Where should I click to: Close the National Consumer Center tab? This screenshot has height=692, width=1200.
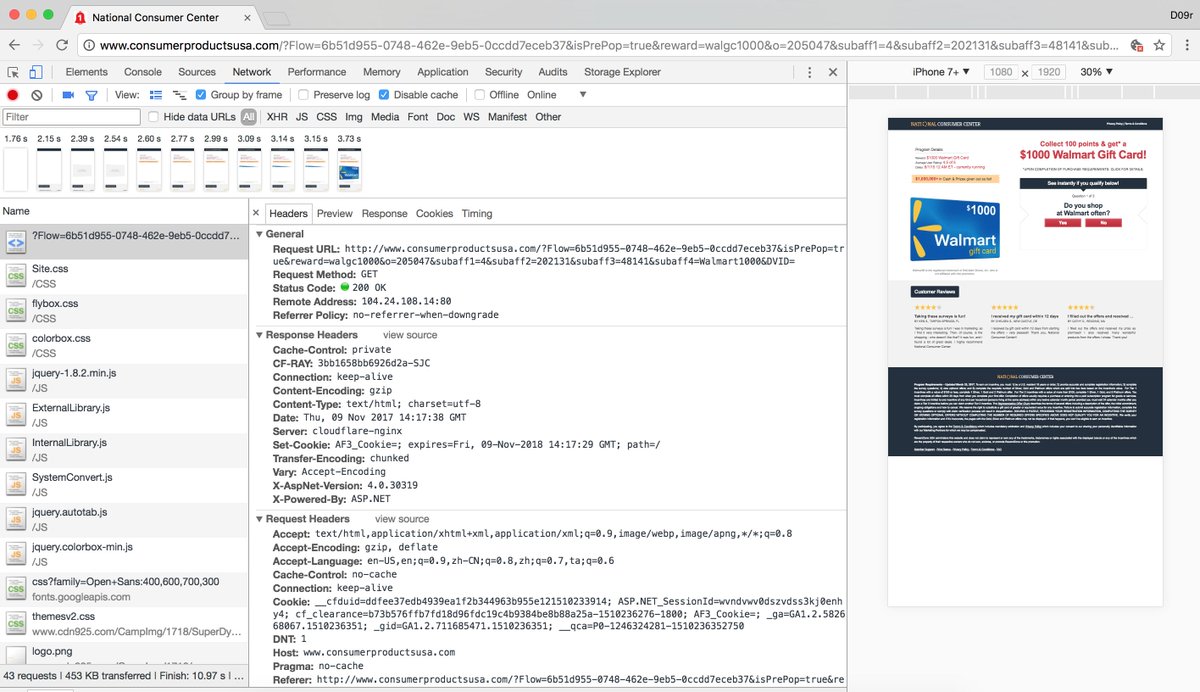click(245, 17)
